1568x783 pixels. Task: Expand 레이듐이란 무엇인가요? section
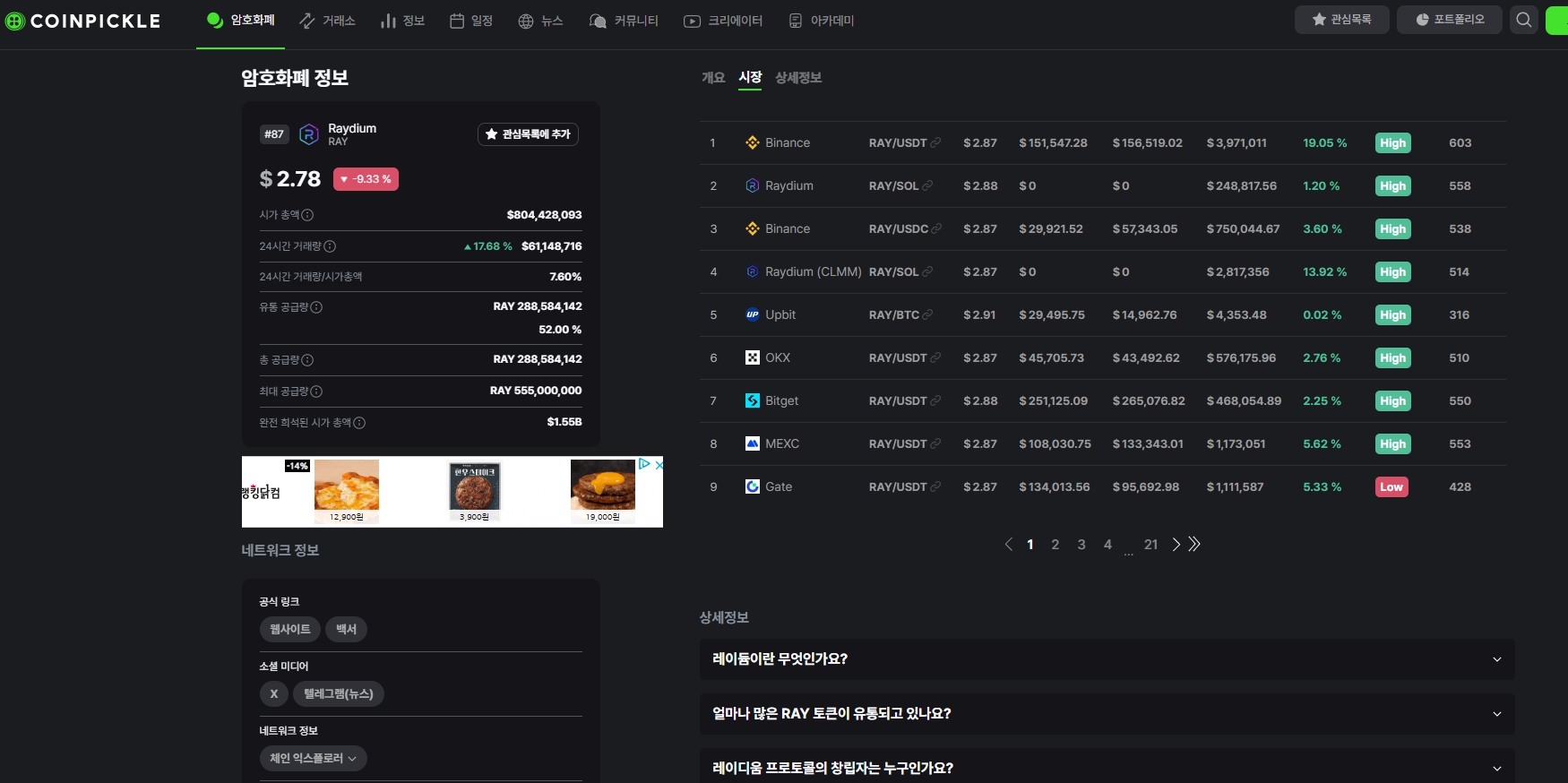(x=1107, y=658)
